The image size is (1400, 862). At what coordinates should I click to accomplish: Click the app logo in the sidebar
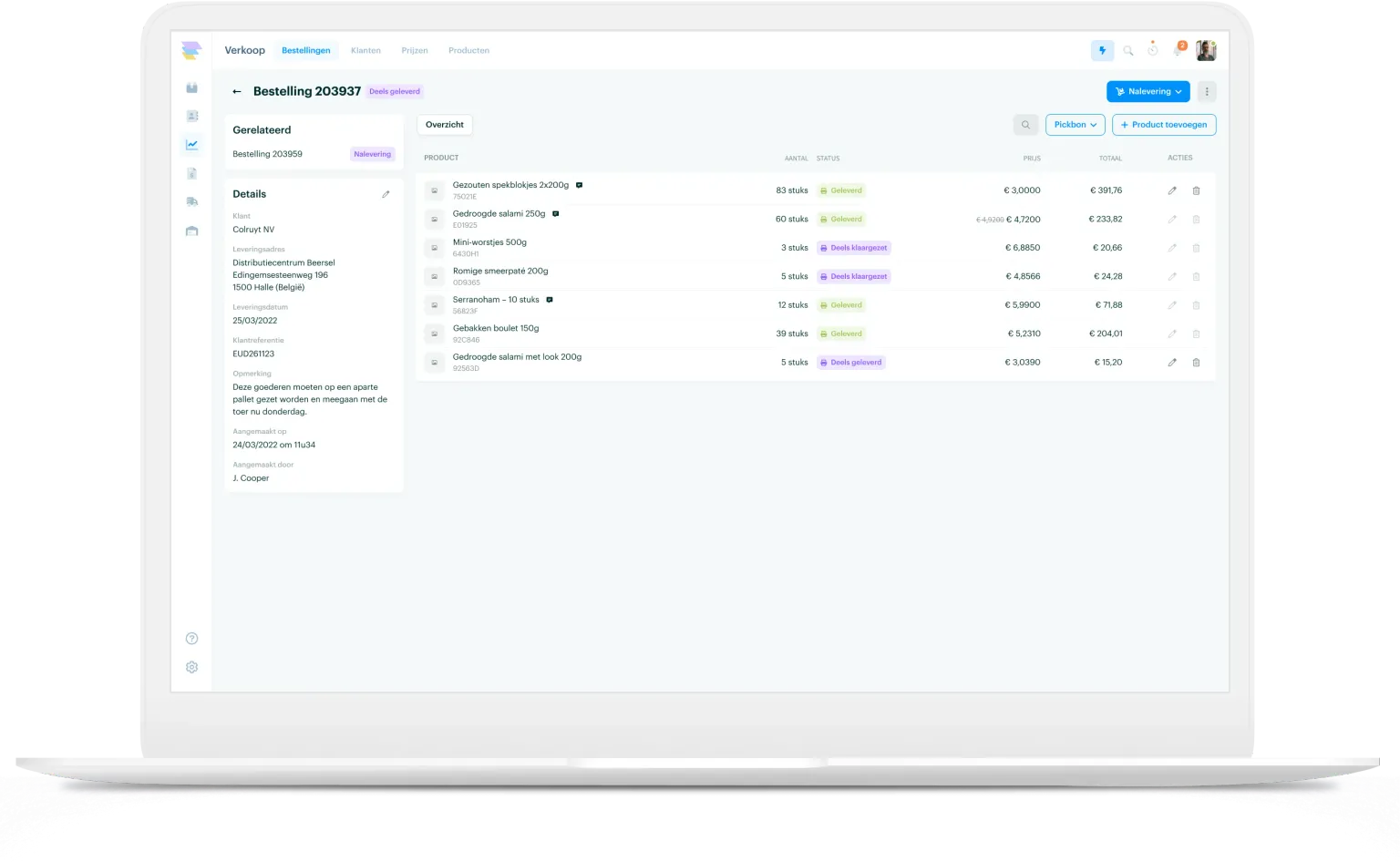point(191,51)
